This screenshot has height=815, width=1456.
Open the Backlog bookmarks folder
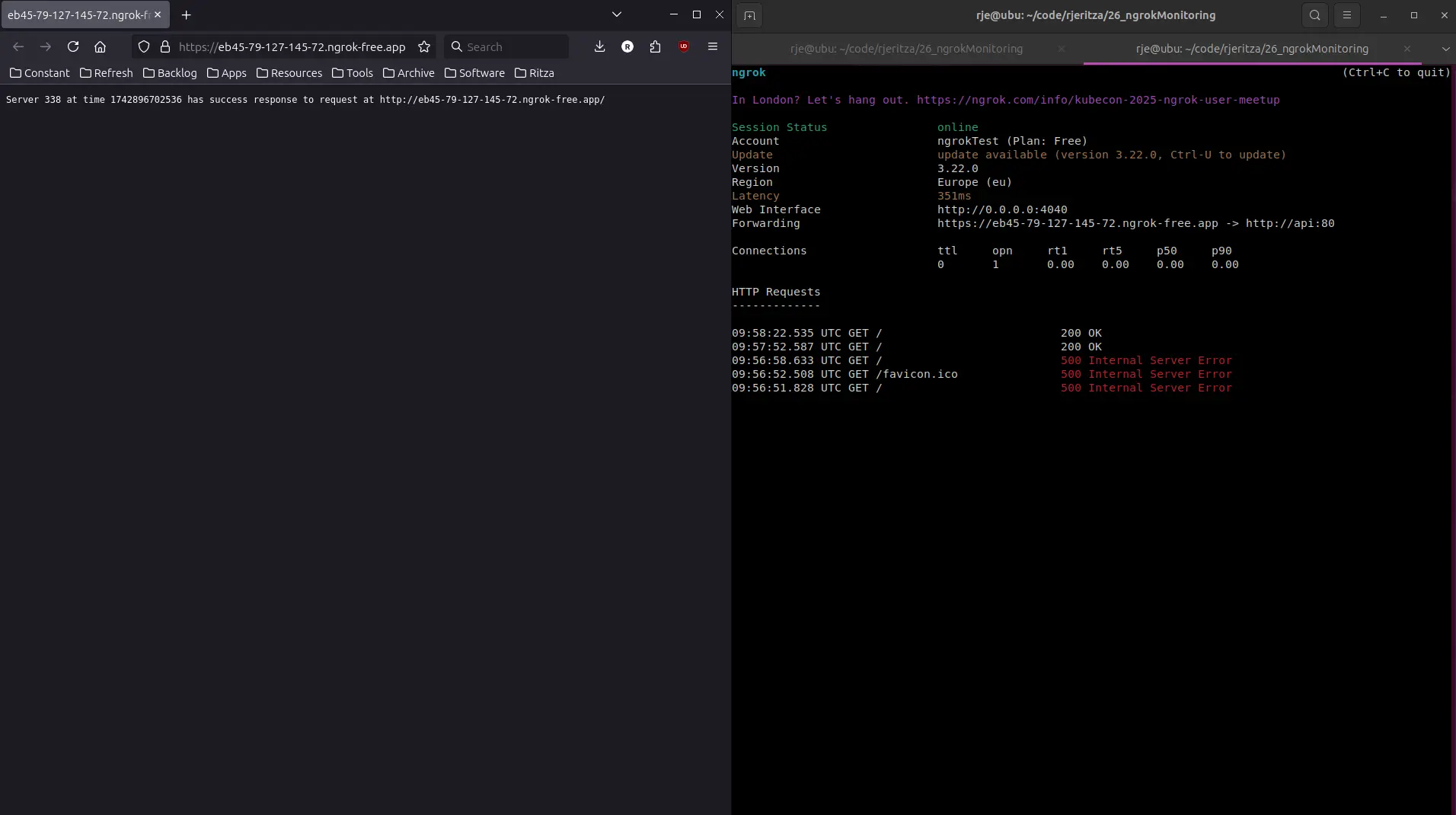coord(170,73)
